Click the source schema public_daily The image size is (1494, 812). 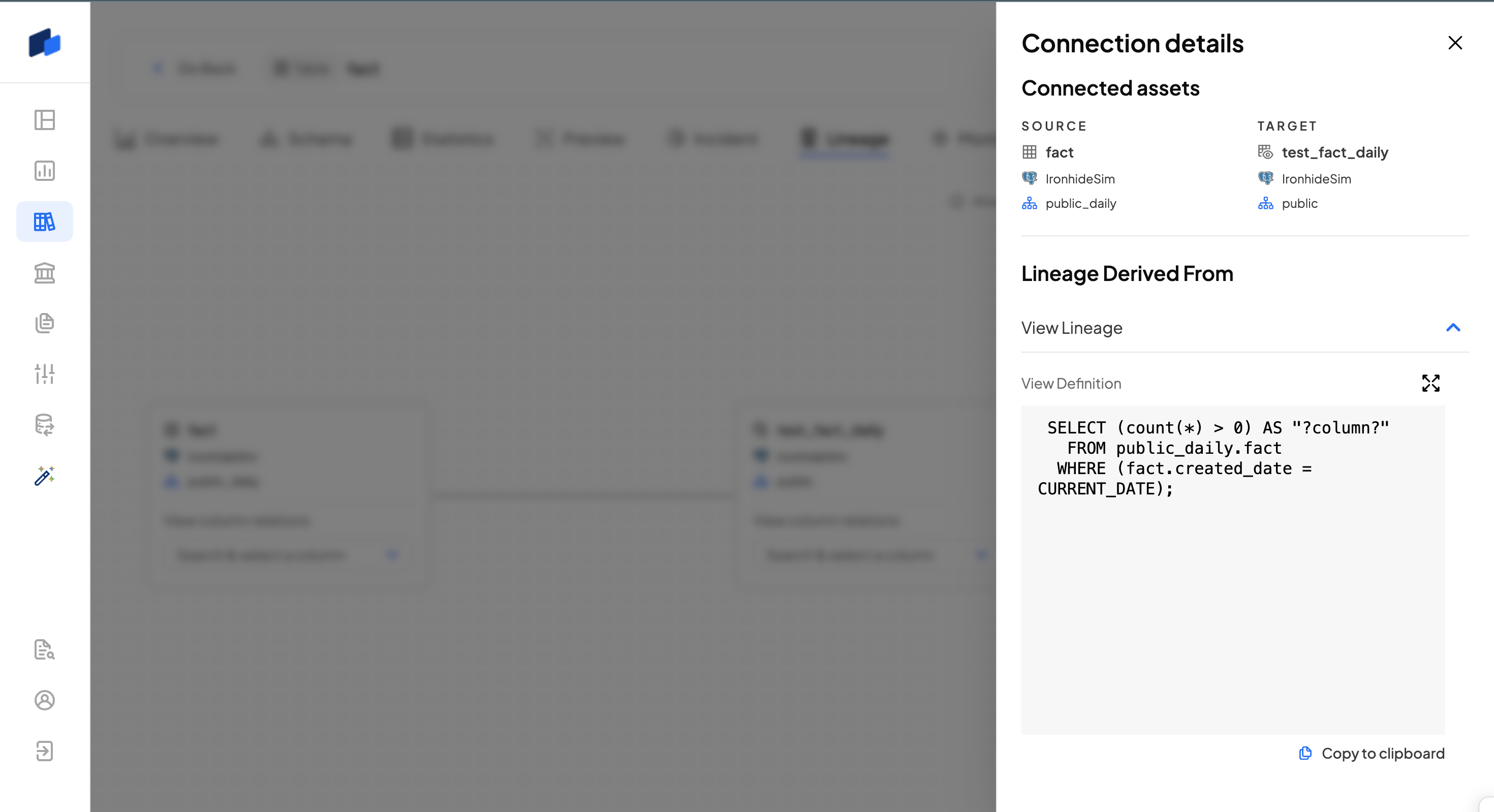click(1080, 204)
